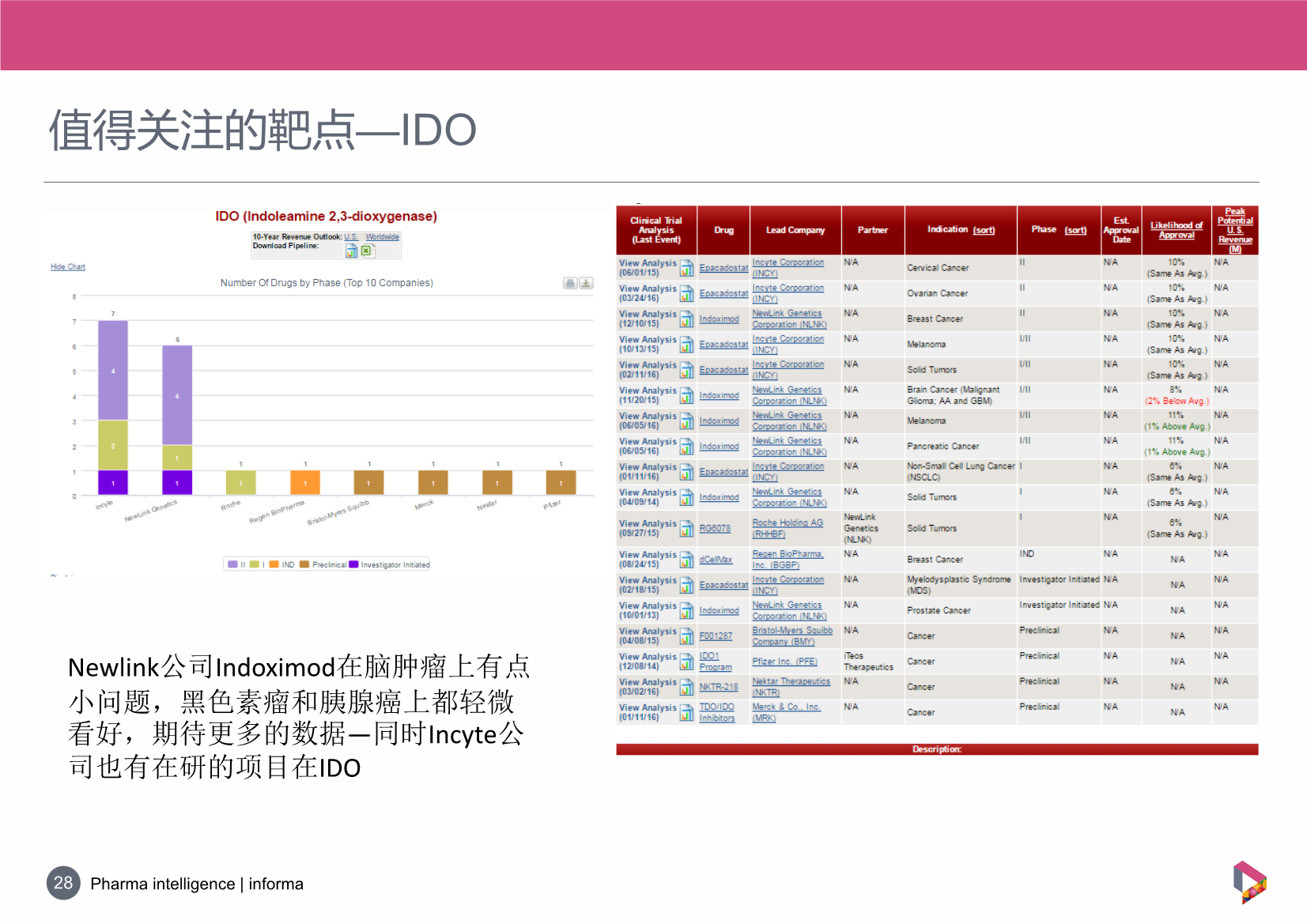Viewport: 1307px width, 924px height.
Task: Click Incyte's purple phase II bar segment
Action: coord(113,370)
